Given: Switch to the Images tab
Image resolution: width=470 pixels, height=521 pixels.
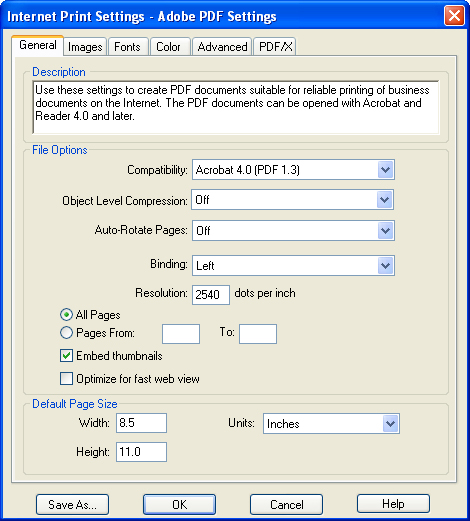Looking at the screenshot, I should [85, 47].
